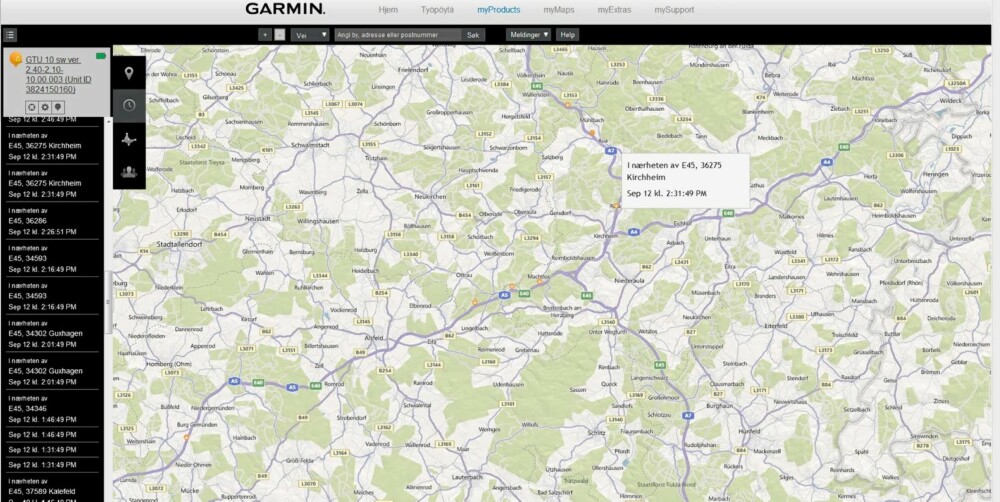Open the myProducts tab
The height and width of the screenshot is (502, 1000).
pos(499,10)
